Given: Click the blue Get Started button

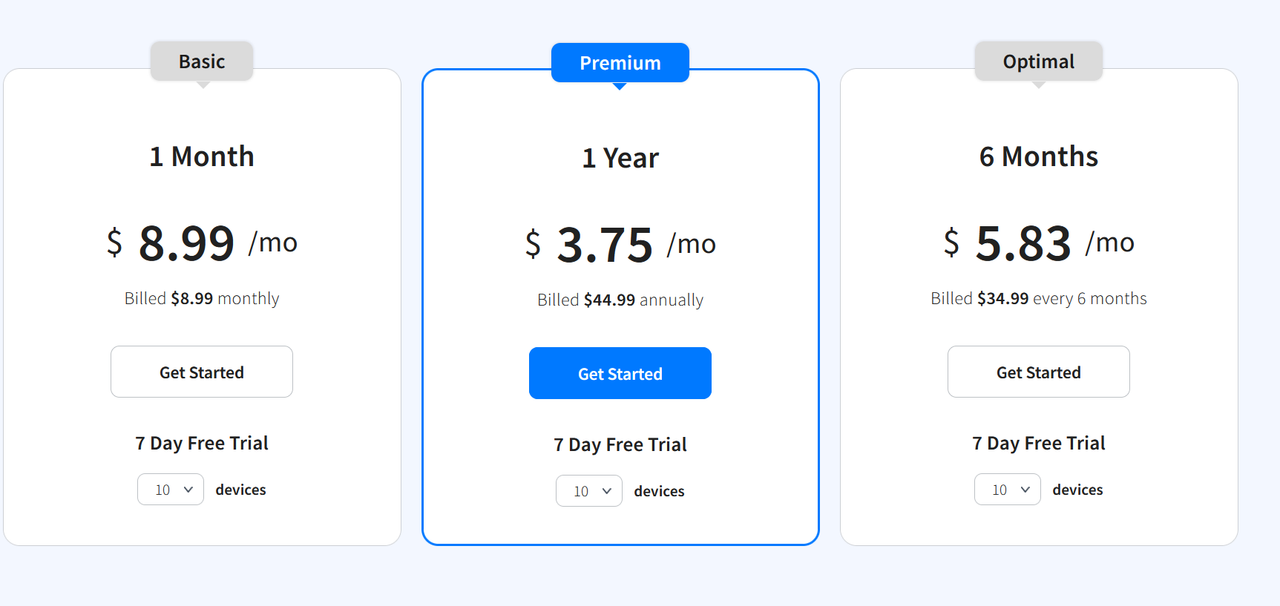Looking at the screenshot, I should pyautogui.click(x=620, y=373).
